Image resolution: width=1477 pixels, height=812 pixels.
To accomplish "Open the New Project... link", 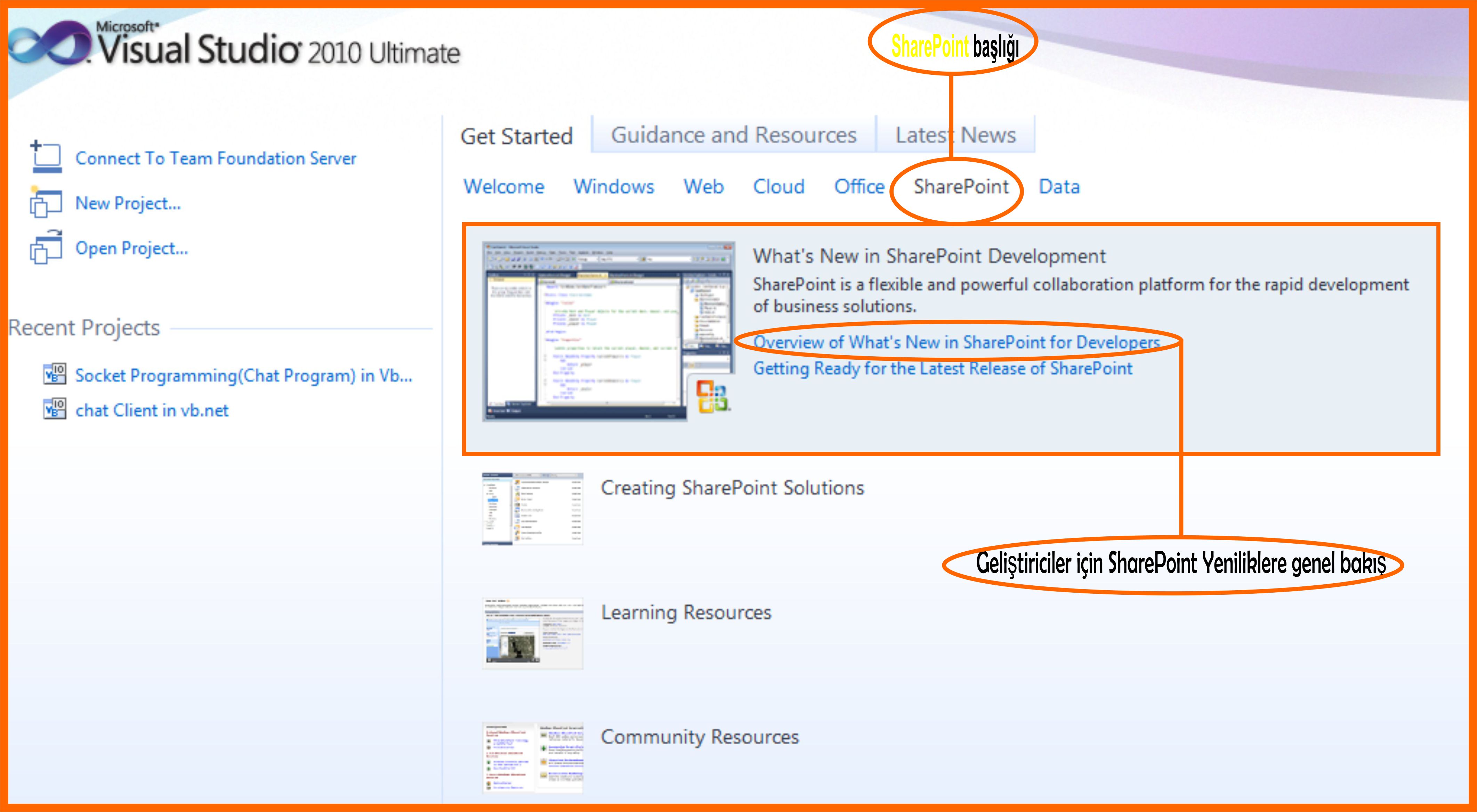I will click(x=128, y=203).
